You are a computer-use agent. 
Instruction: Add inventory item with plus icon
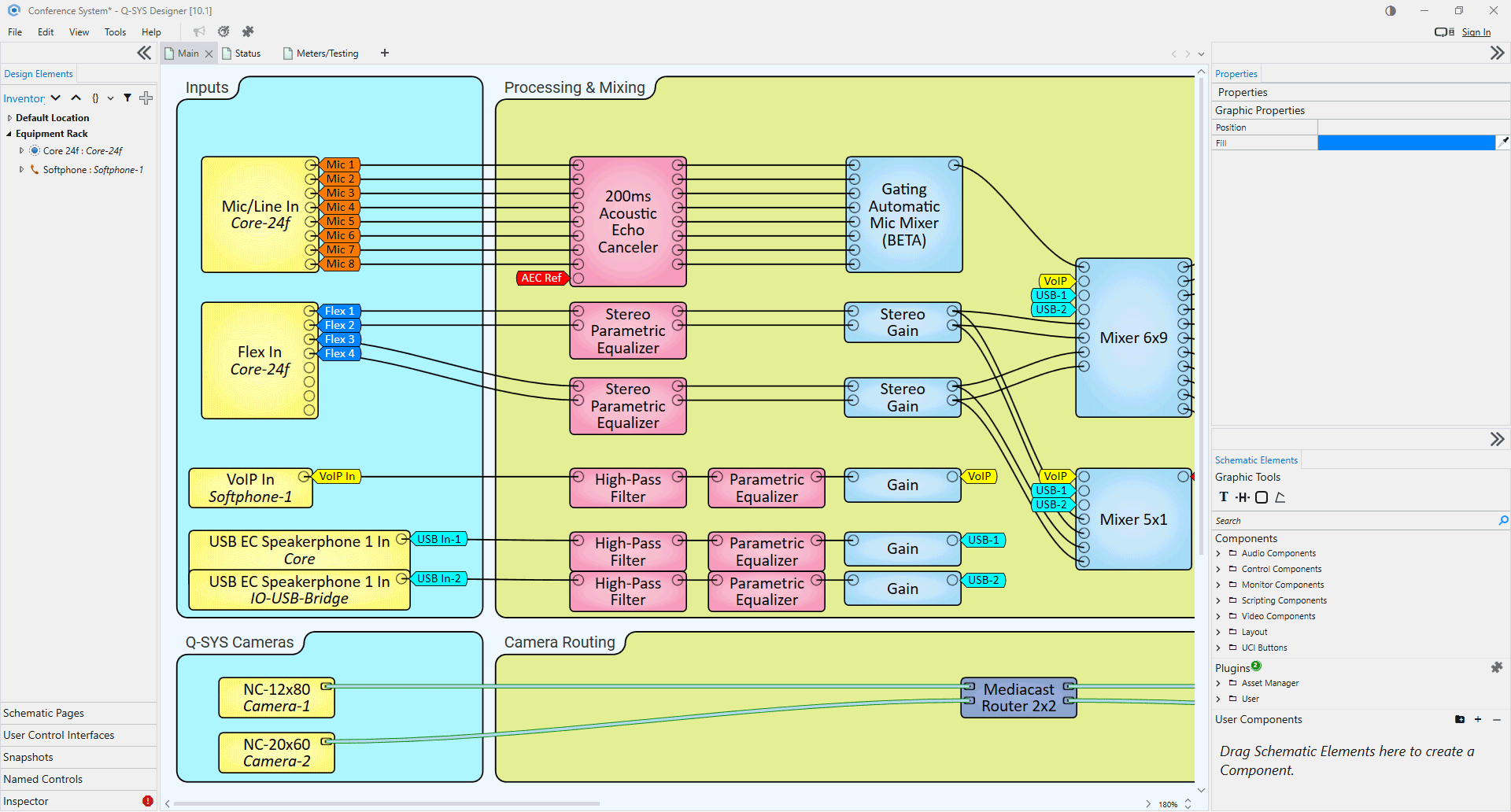(146, 98)
